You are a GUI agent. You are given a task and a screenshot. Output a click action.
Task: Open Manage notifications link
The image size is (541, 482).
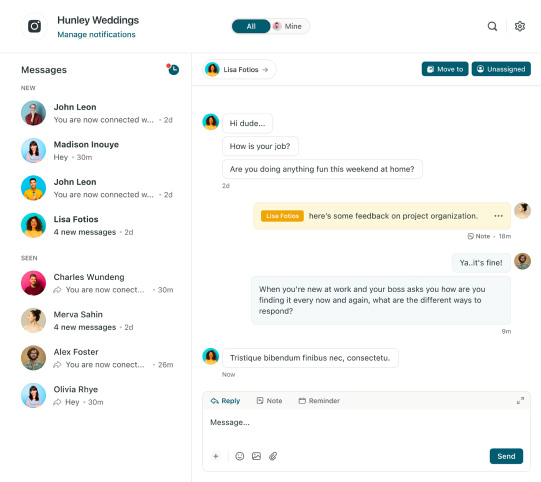pos(96,35)
